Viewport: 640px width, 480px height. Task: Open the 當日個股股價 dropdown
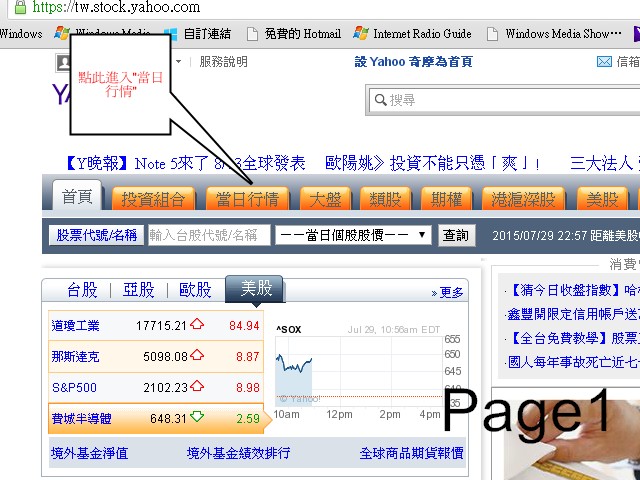(x=353, y=235)
